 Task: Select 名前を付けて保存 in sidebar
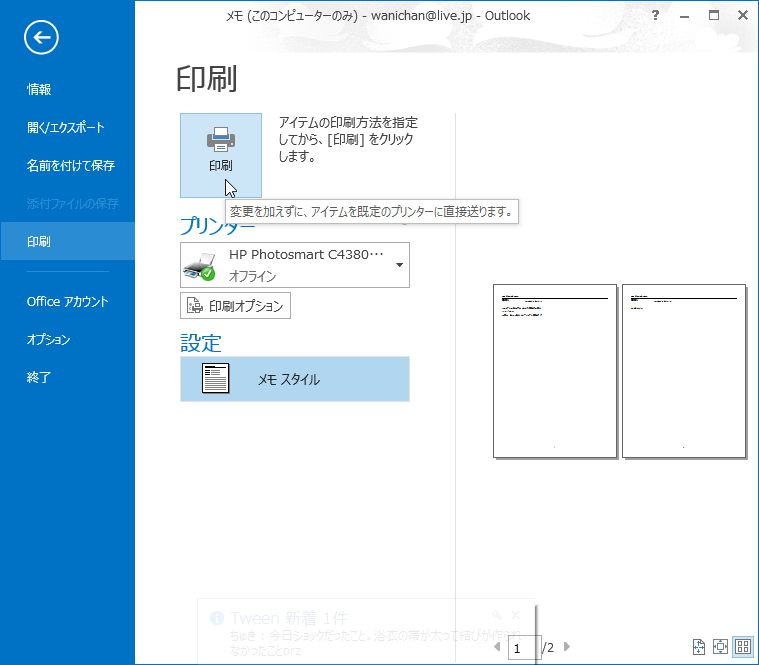71,166
